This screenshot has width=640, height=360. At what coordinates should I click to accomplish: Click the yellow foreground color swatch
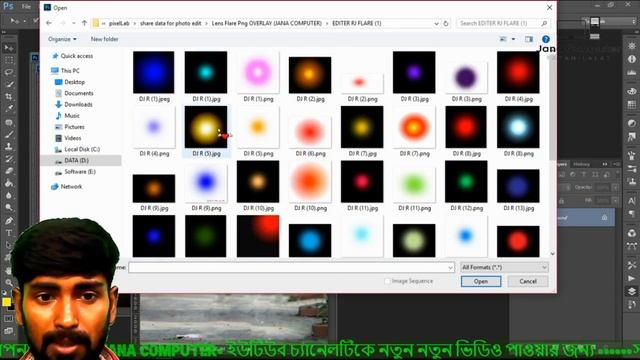(6, 302)
